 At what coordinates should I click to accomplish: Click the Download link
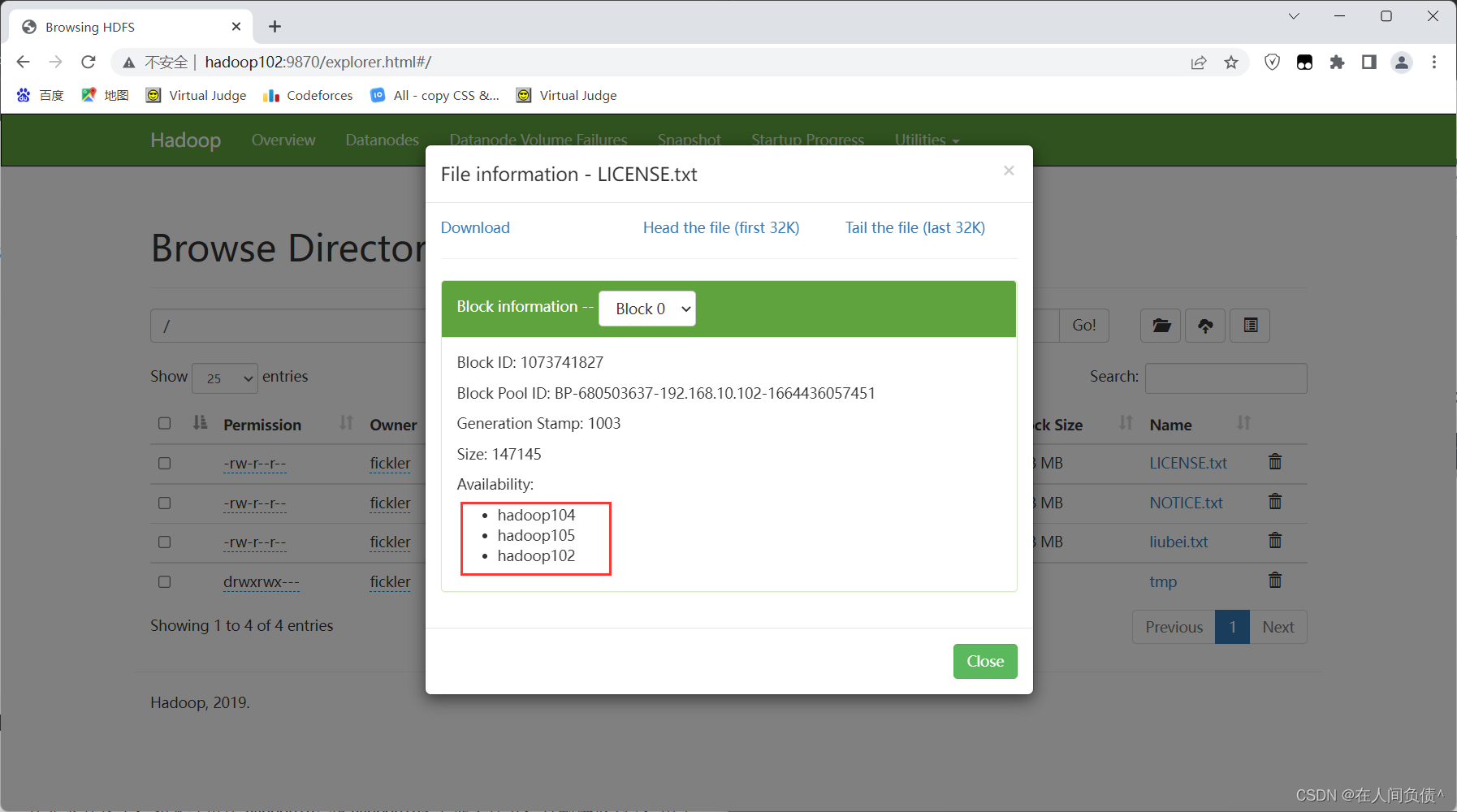pyautogui.click(x=475, y=227)
